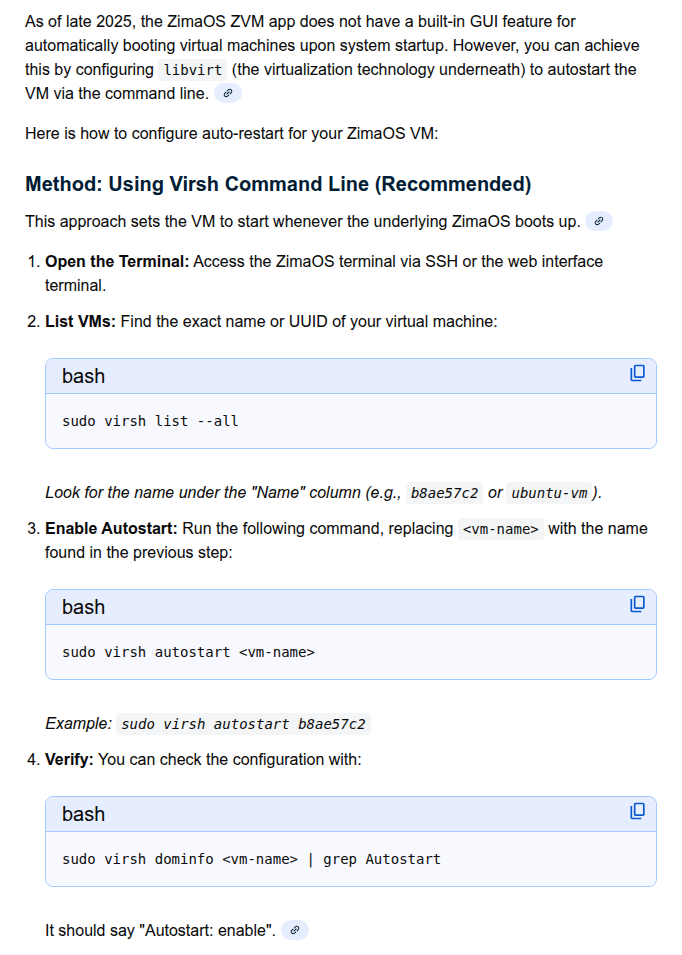This screenshot has width=682, height=955.
Task: Click the 'sudo virsh autostart <vm-name>' command text
Action: point(188,652)
